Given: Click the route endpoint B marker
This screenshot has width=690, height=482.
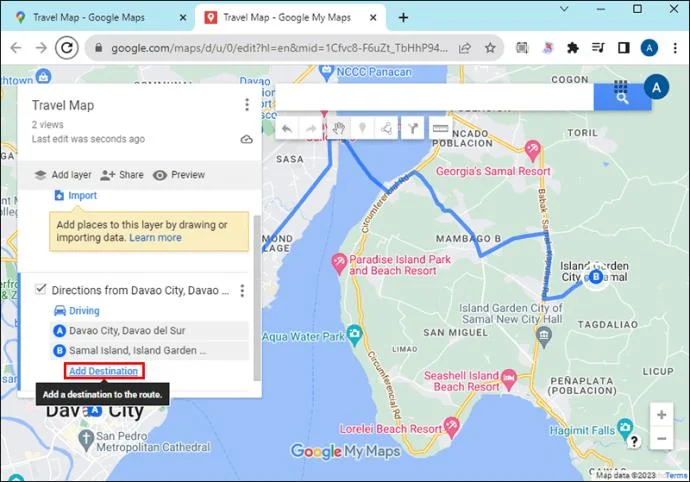Looking at the screenshot, I should point(596,277).
